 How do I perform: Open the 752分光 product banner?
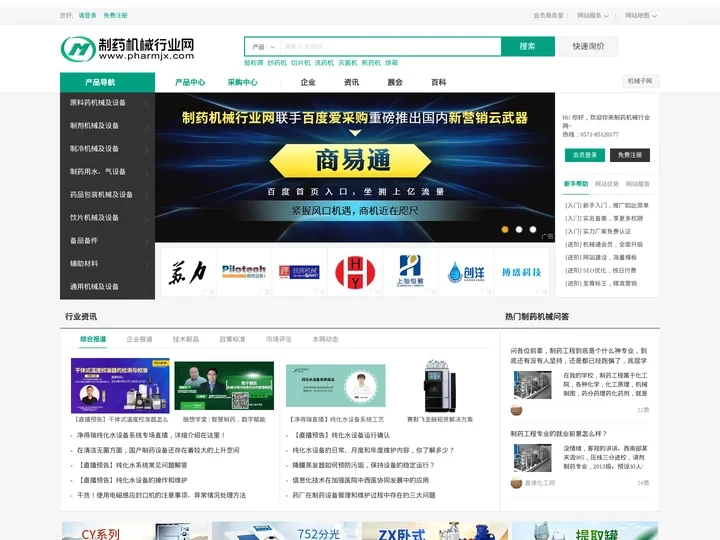[x=285, y=531]
